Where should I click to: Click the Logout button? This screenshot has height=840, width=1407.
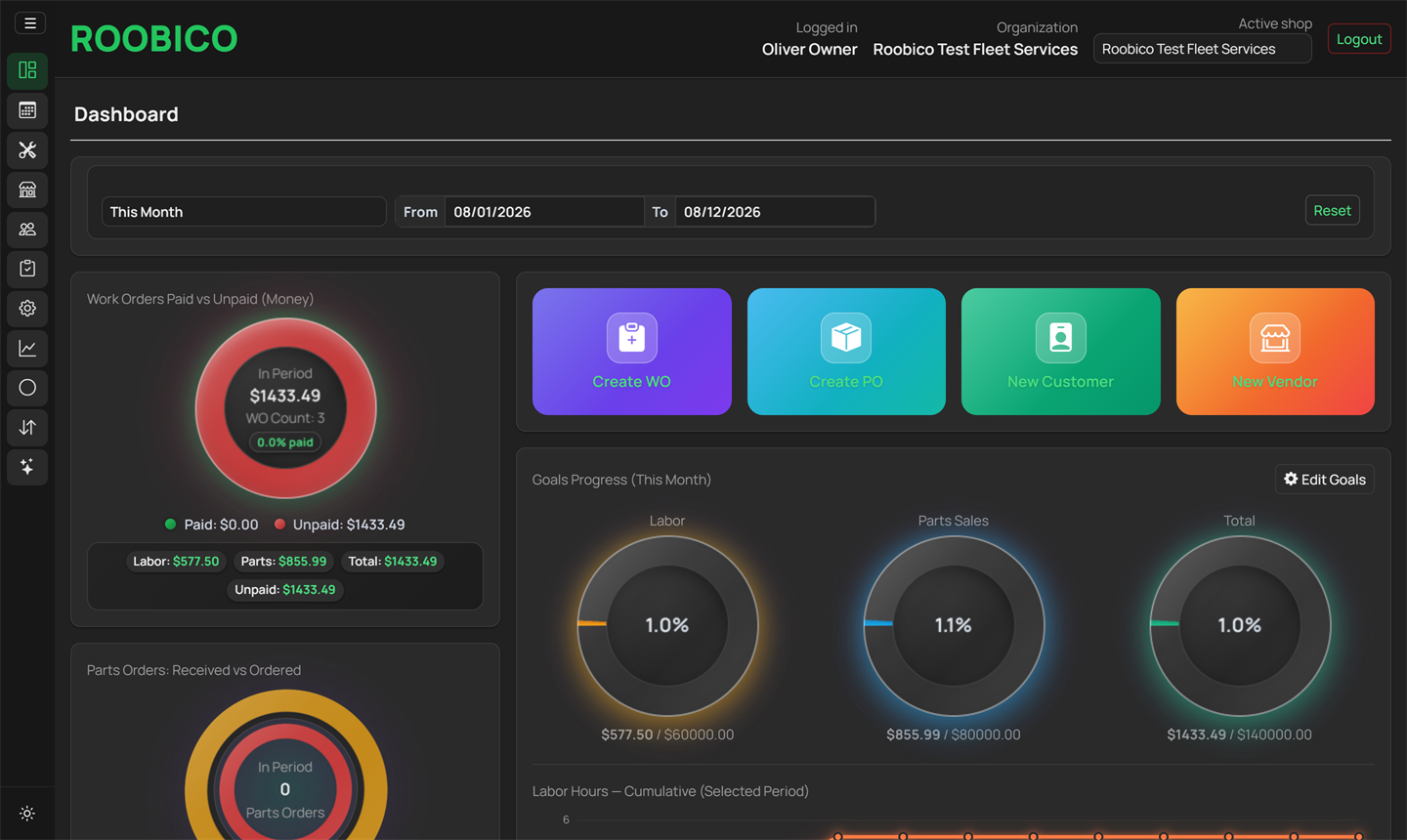point(1359,39)
